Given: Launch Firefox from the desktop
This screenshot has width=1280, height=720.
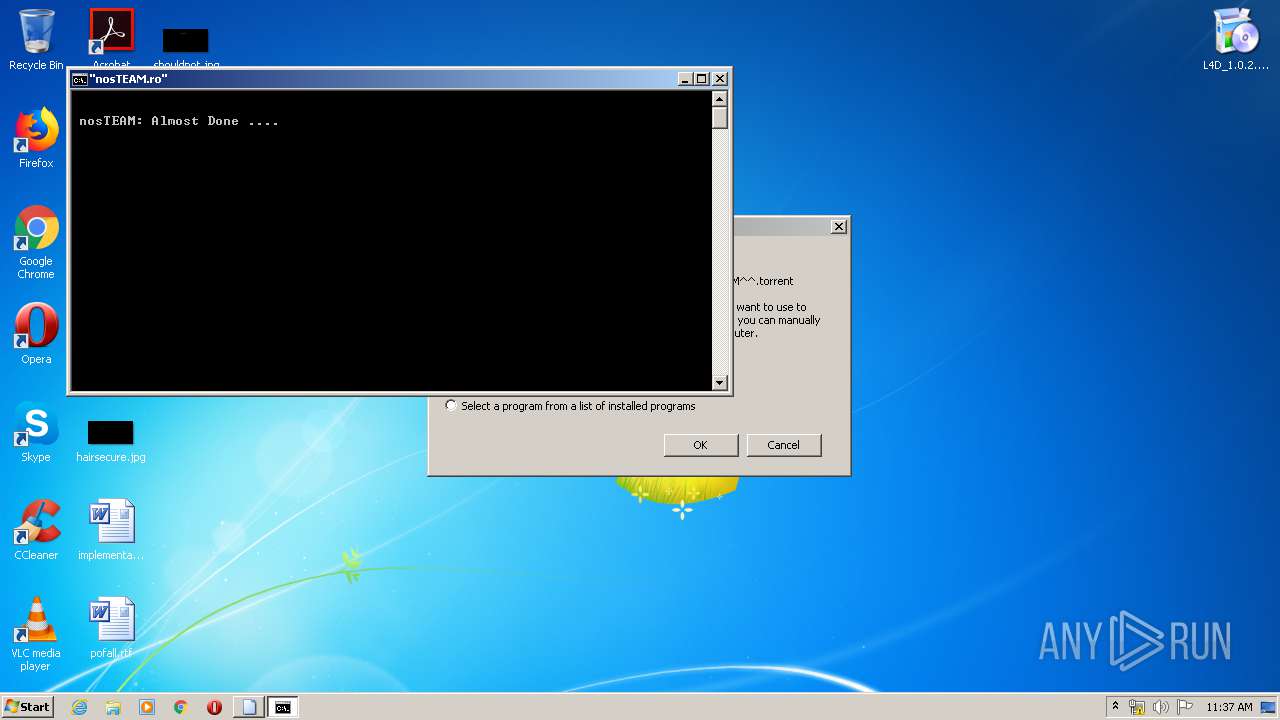Looking at the screenshot, I should pyautogui.click(x=36, y=138).
